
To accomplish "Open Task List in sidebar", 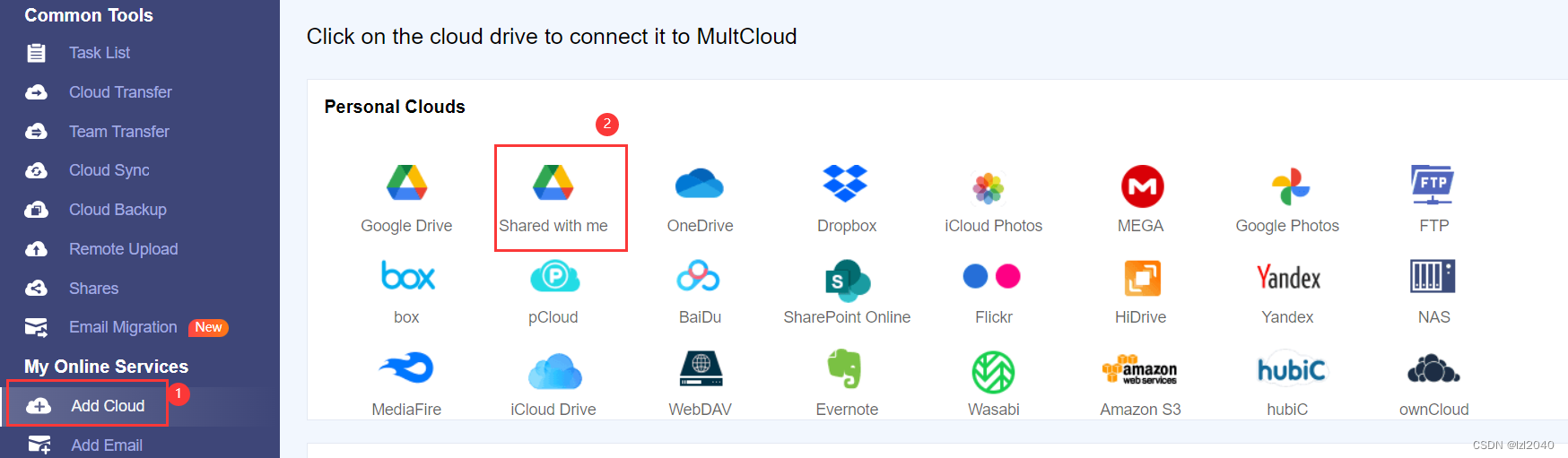I will 100,53.
